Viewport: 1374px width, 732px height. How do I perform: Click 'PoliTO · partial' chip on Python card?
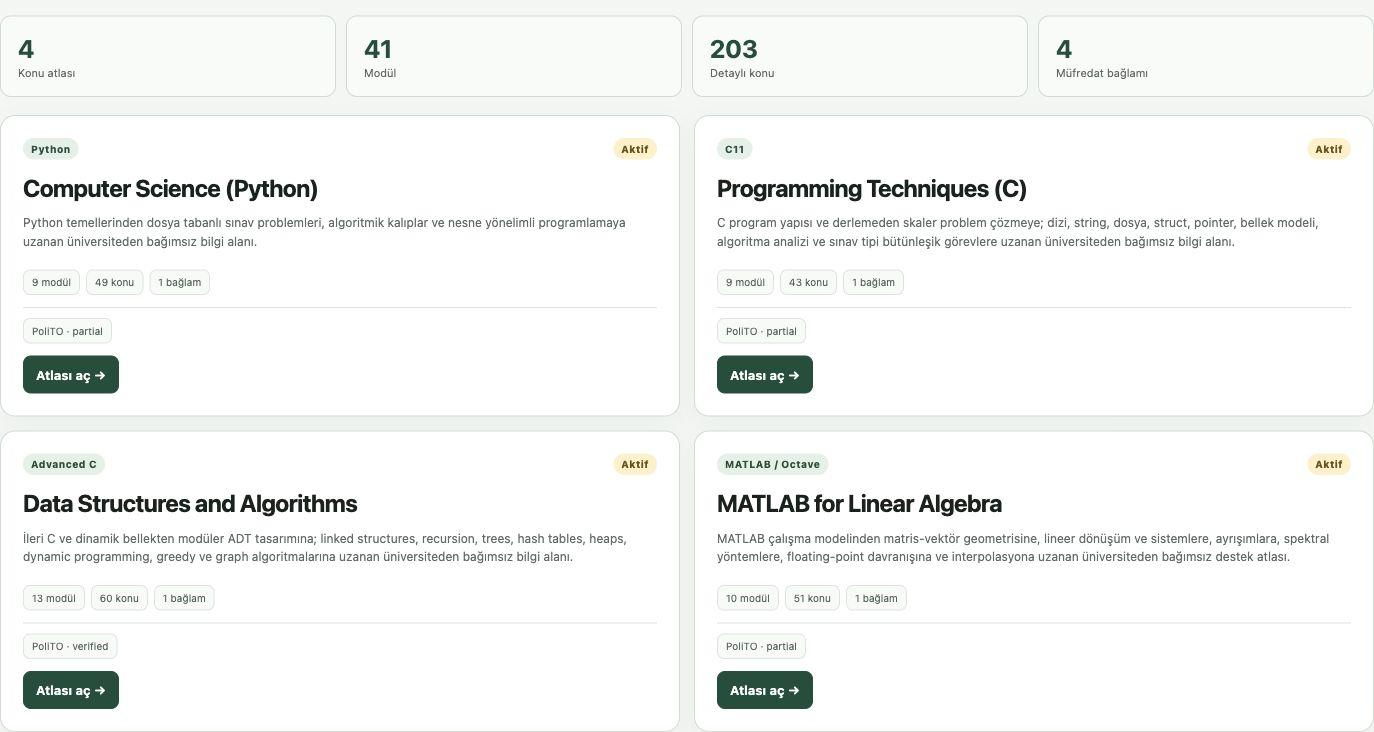tap(67, 331)
